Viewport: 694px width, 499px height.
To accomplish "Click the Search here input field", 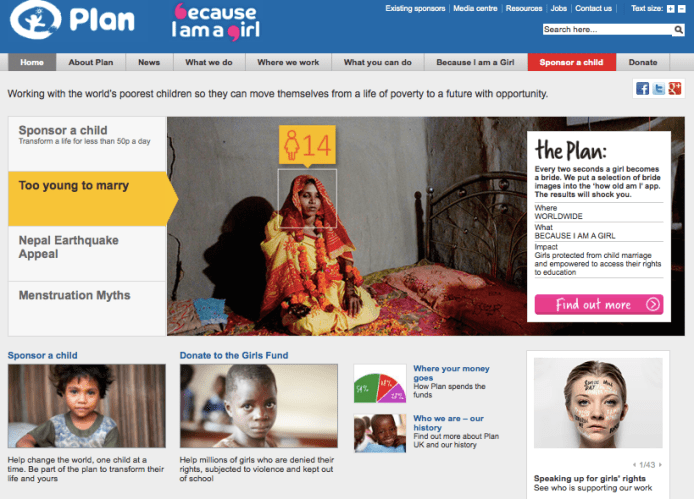I will (x=608, y=30).
